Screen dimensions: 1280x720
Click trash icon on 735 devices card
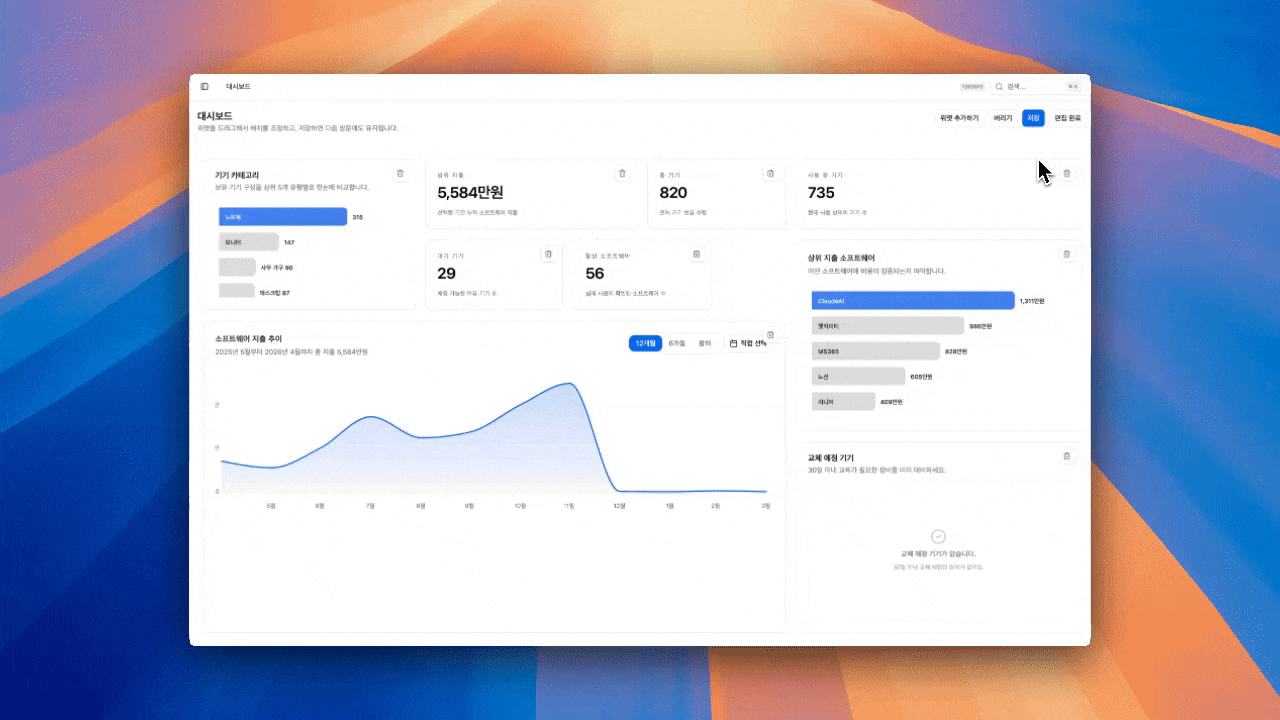[x=1066, y=173]
